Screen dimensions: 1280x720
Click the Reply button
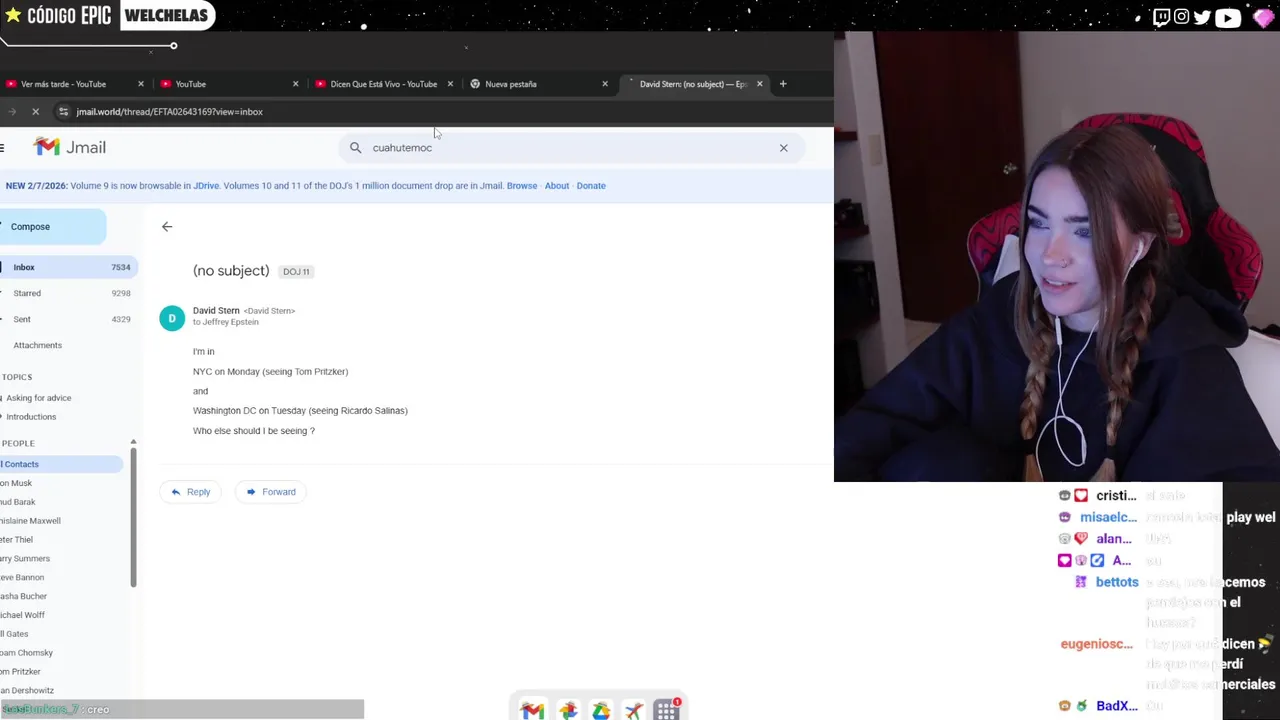[x=191, y=492]
